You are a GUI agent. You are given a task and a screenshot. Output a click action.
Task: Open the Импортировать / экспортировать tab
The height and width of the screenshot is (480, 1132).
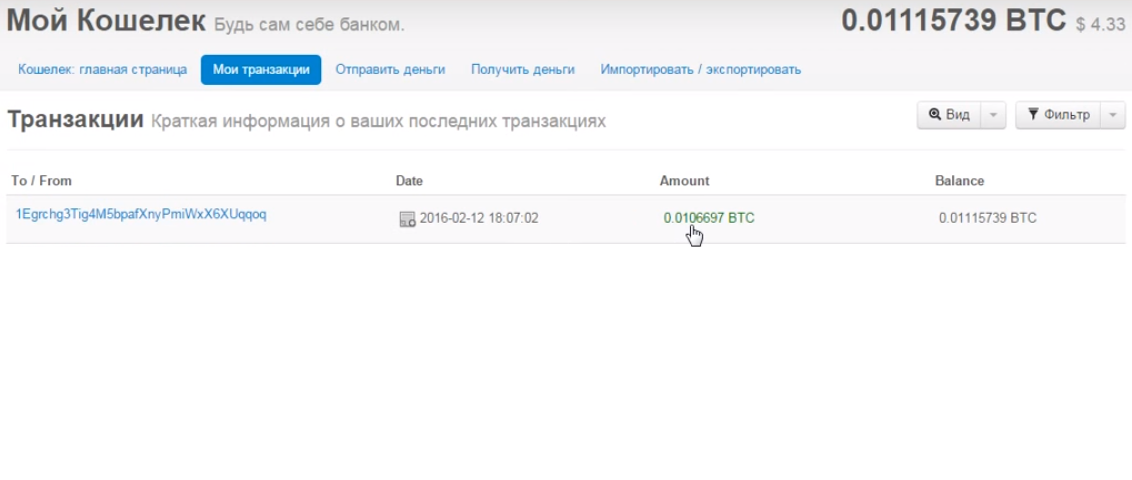point(700,70)
